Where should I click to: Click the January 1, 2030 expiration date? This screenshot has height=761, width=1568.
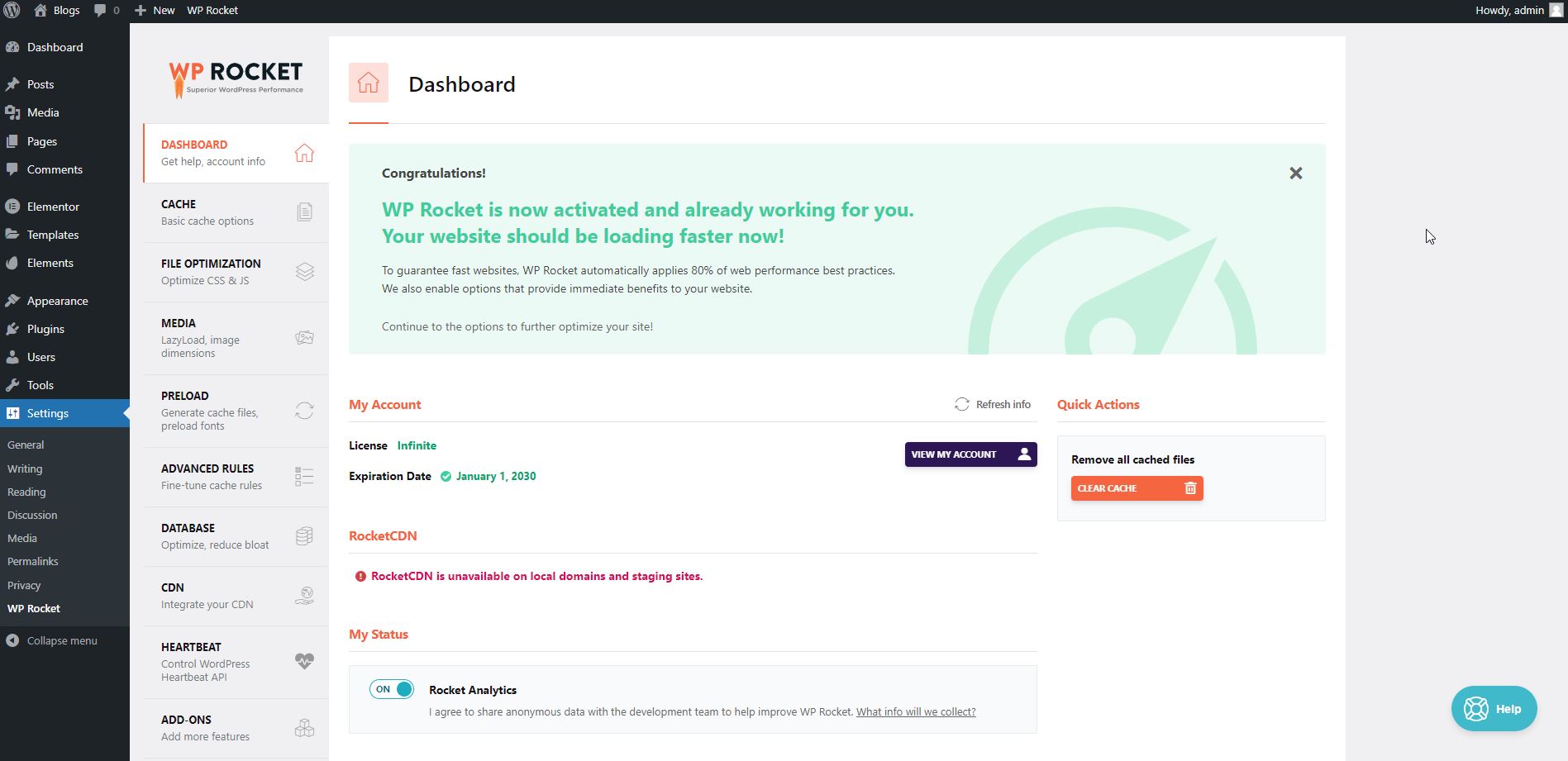[496, 476]
